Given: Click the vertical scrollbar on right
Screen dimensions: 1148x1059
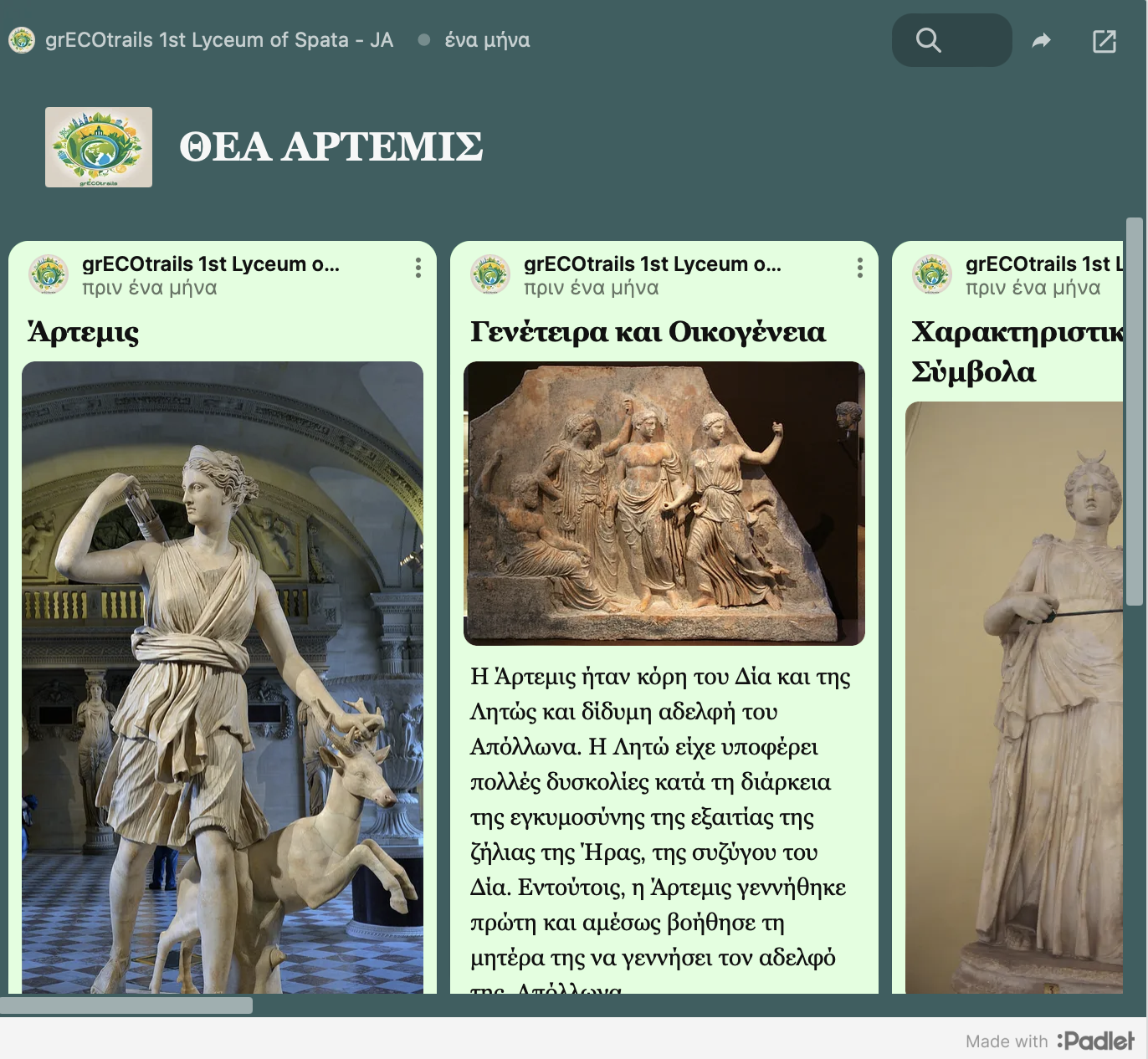Looking at the screenshot, I should pos(1134,412).
